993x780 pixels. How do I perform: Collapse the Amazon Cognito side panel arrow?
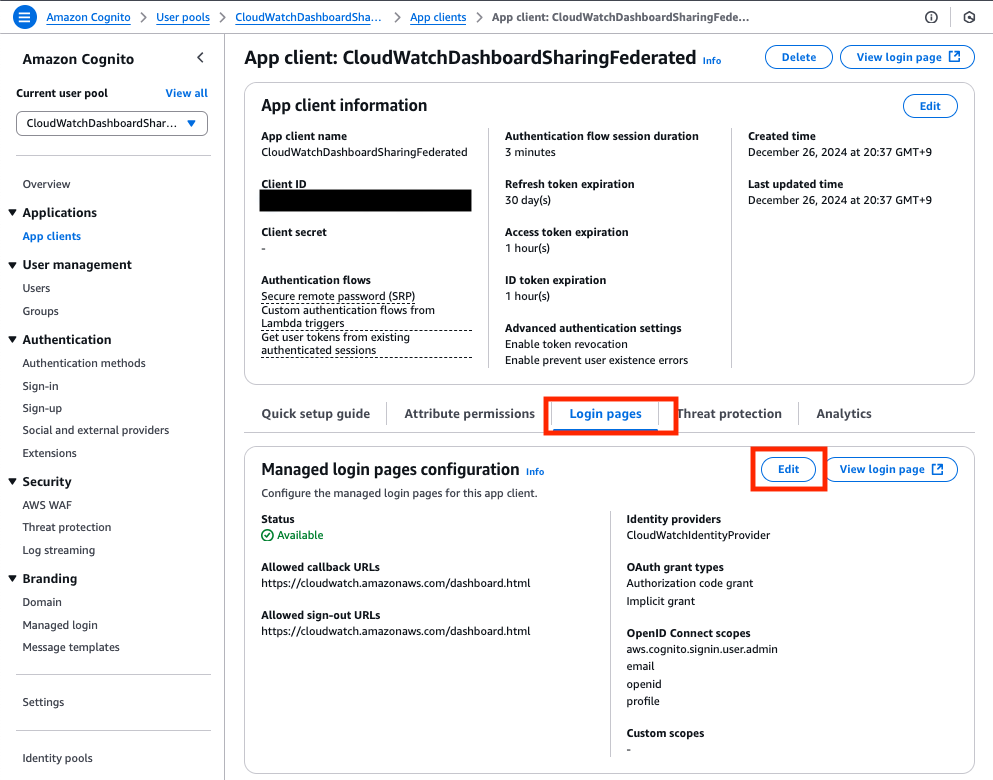[200, 58]
